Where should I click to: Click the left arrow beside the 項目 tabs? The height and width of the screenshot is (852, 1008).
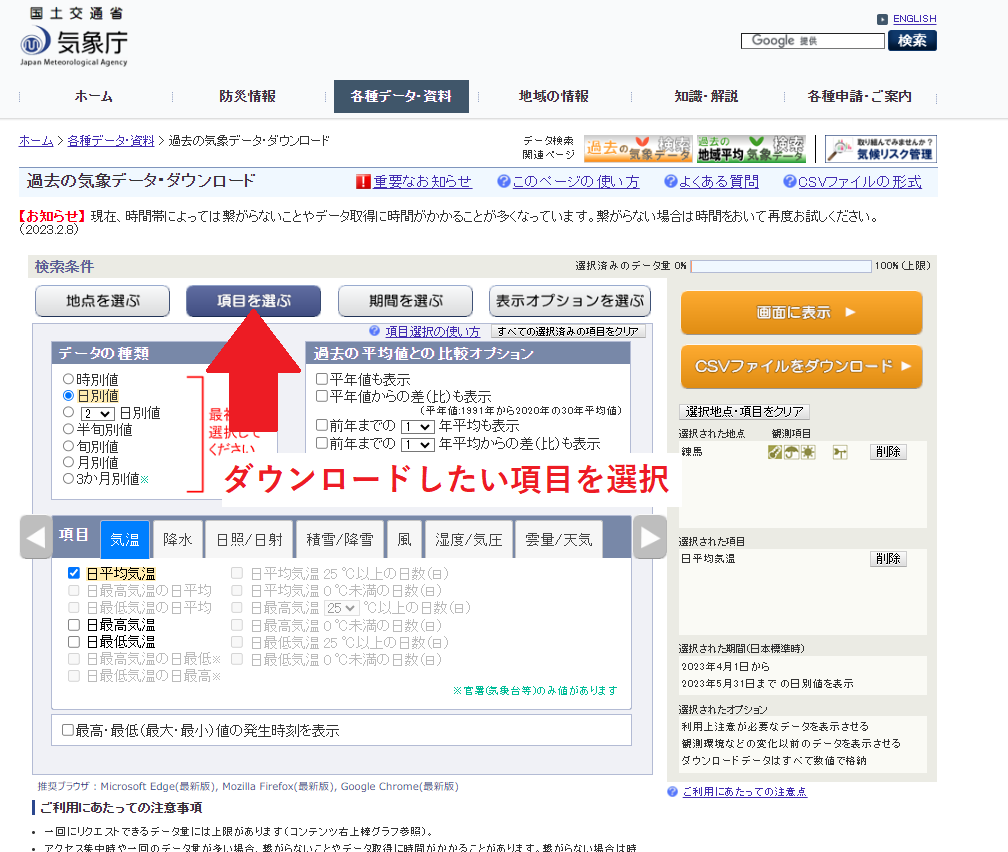[36, 537]
